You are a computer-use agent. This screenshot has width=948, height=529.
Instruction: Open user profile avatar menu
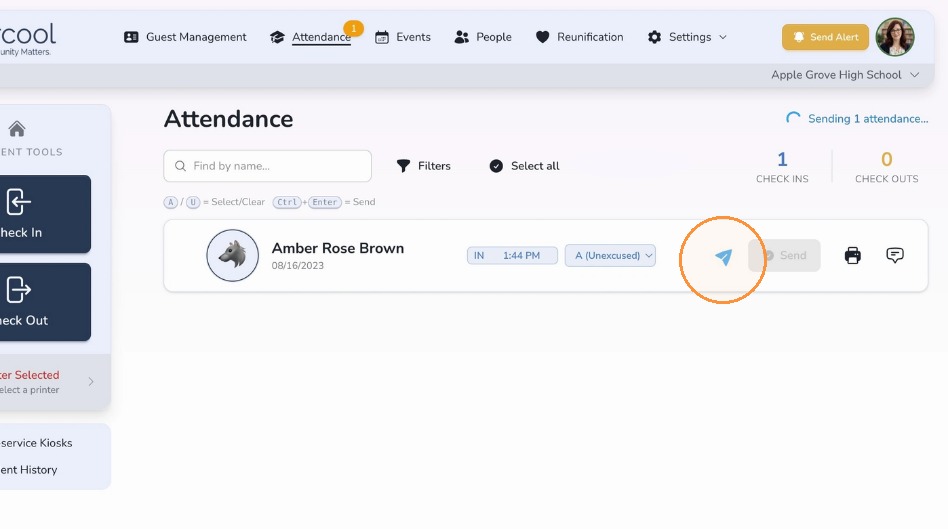pyautogui.click(x=895, y=37)
